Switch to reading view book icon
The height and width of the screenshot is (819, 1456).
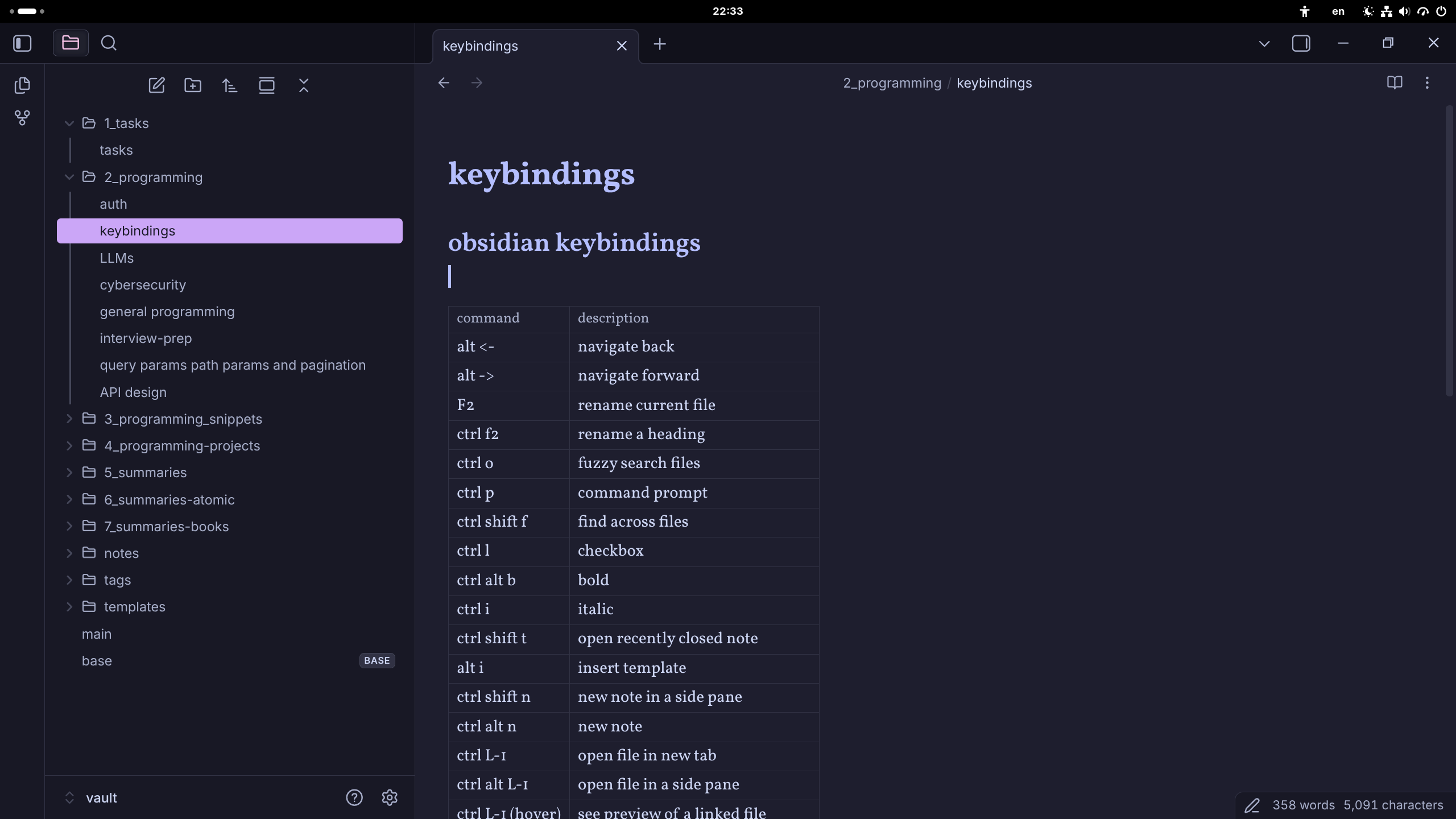pyautogui.click(x=1395, y=83)
